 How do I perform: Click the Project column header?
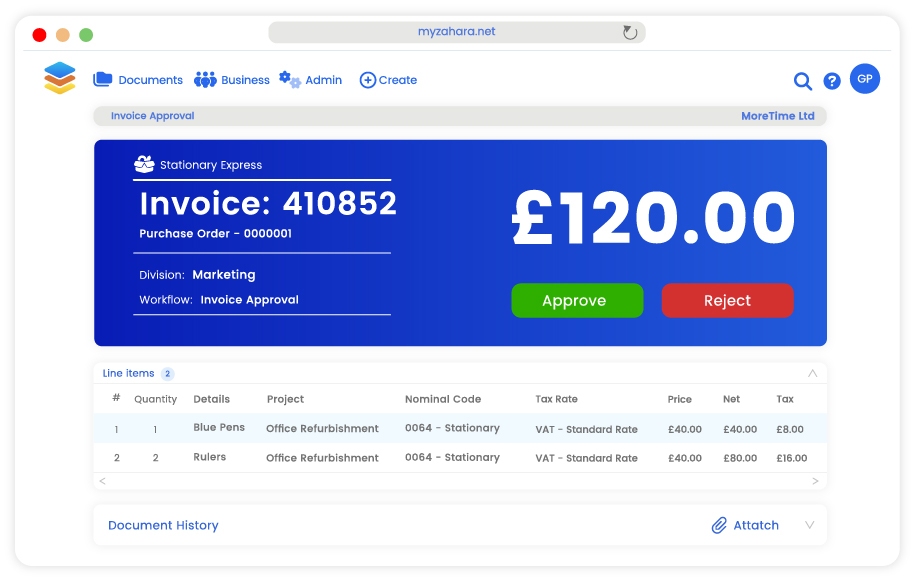click(x=285, y=399)
